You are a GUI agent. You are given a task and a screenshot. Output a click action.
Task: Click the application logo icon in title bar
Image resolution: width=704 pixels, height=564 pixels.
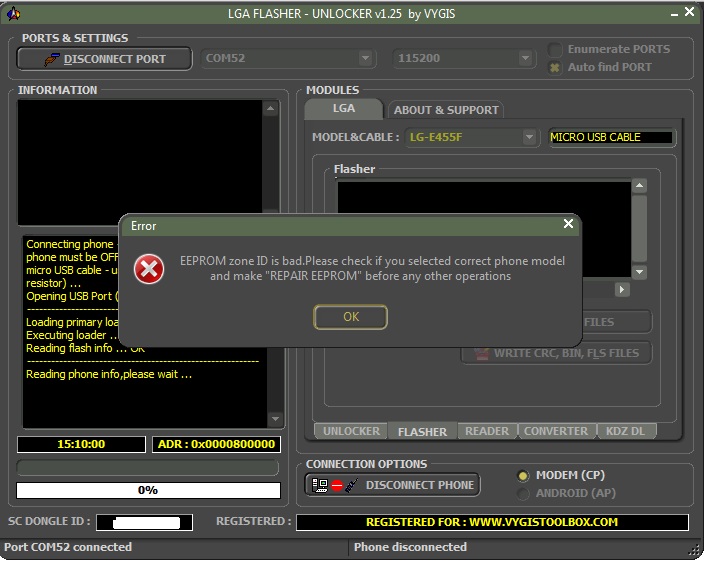pyautogui.click(x=13, y=14)
